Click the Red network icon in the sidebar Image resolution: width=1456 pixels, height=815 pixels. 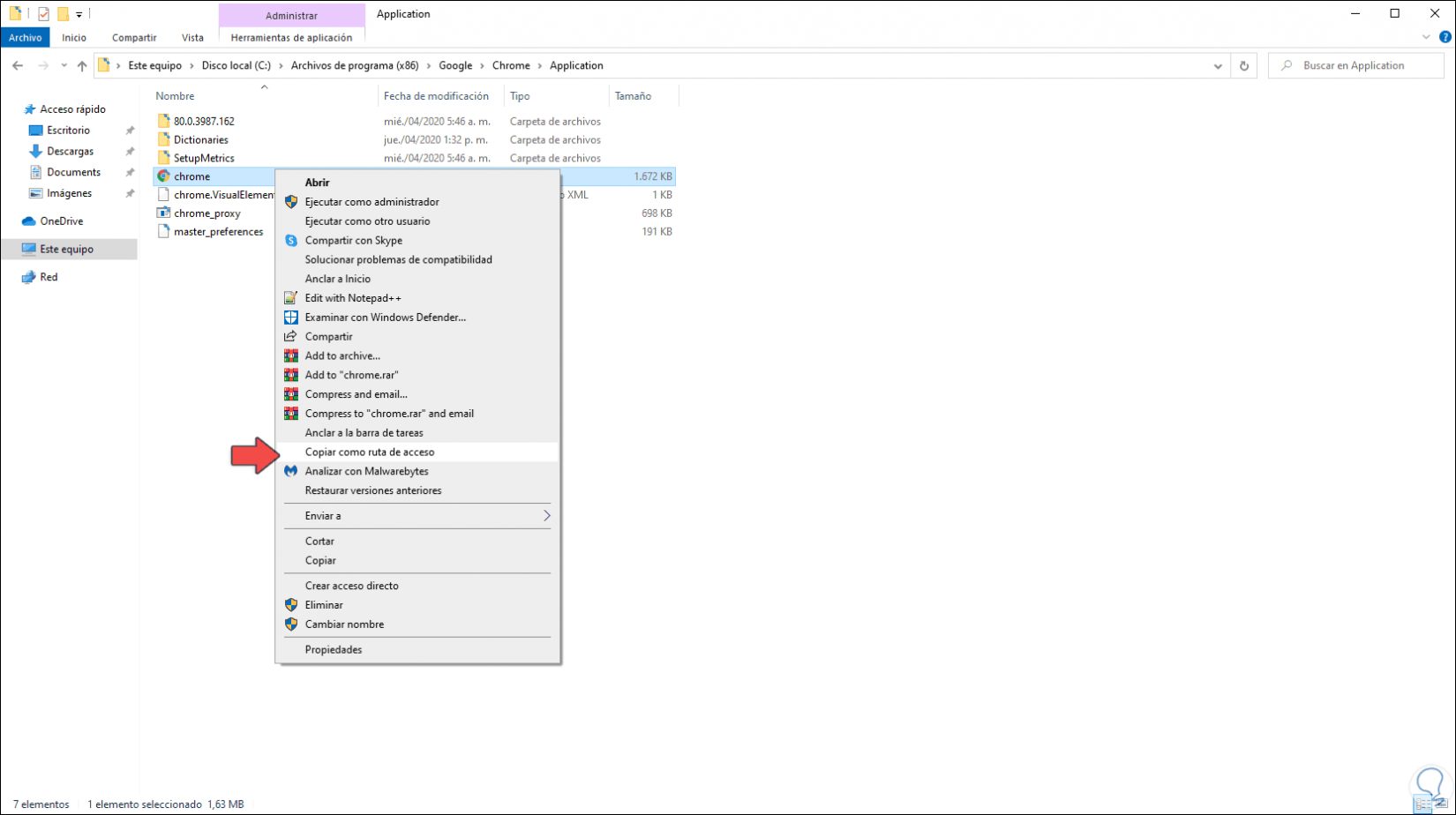(x=29, y=277)
